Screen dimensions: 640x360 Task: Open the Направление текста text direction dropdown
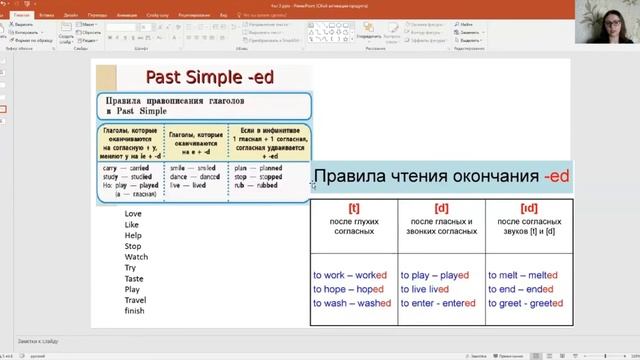pyautogui.click(x=265, y=24)
